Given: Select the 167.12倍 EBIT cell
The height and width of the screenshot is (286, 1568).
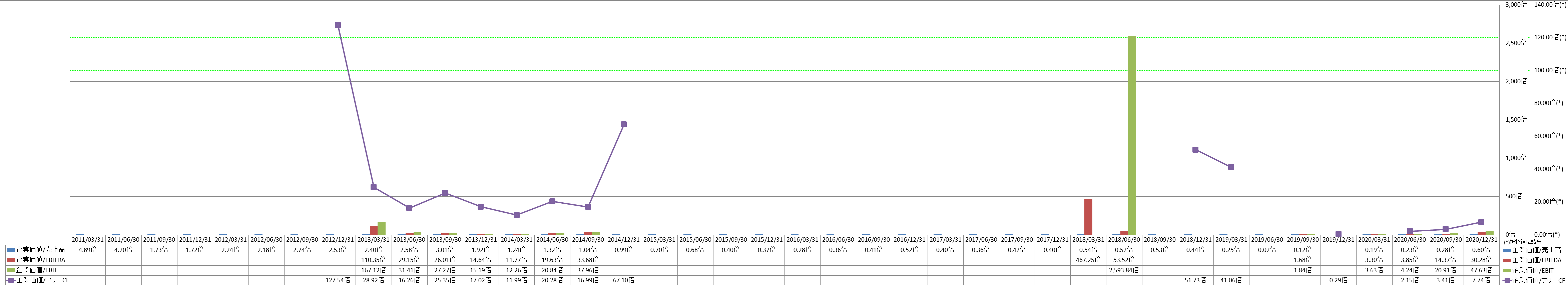Looking at the screenshot, I should coord(374,270).
